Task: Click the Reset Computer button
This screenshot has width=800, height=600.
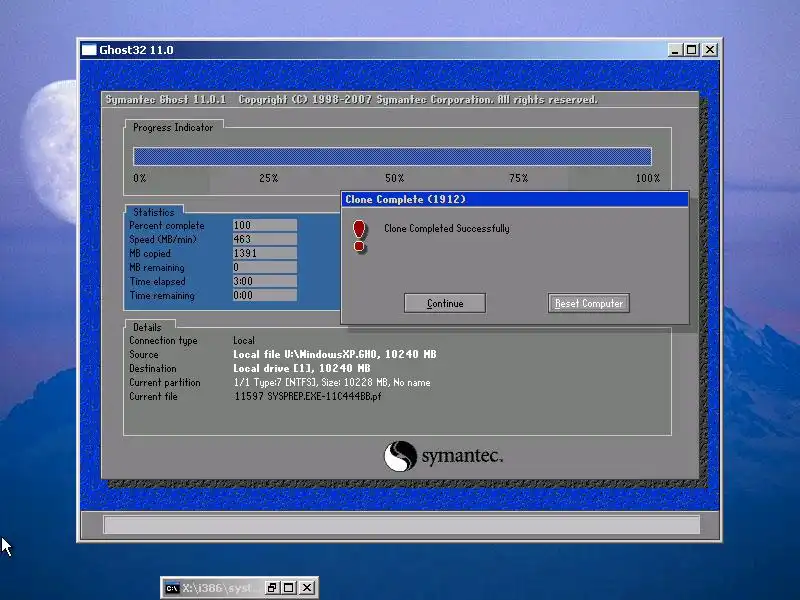Action: click(589, 303)
